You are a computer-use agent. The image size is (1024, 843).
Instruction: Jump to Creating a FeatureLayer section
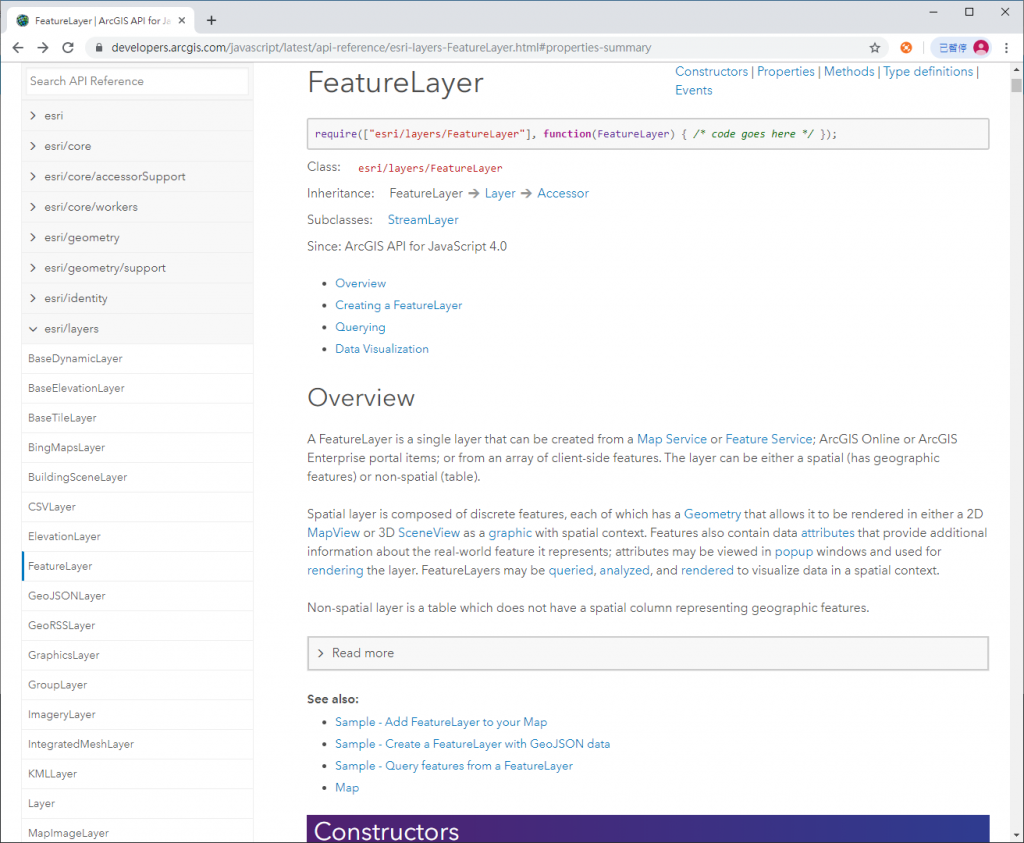(x=398, y=305)
